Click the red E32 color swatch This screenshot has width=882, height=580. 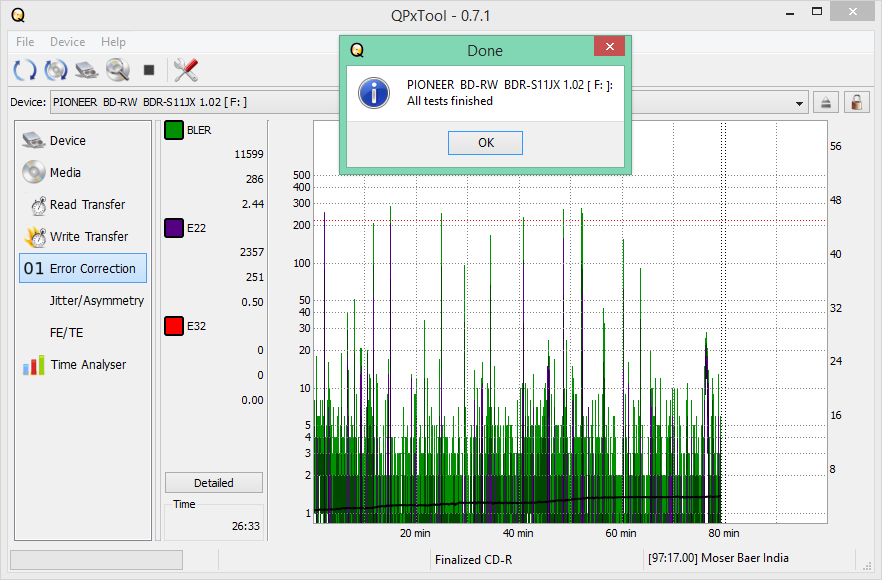point(174,326)
